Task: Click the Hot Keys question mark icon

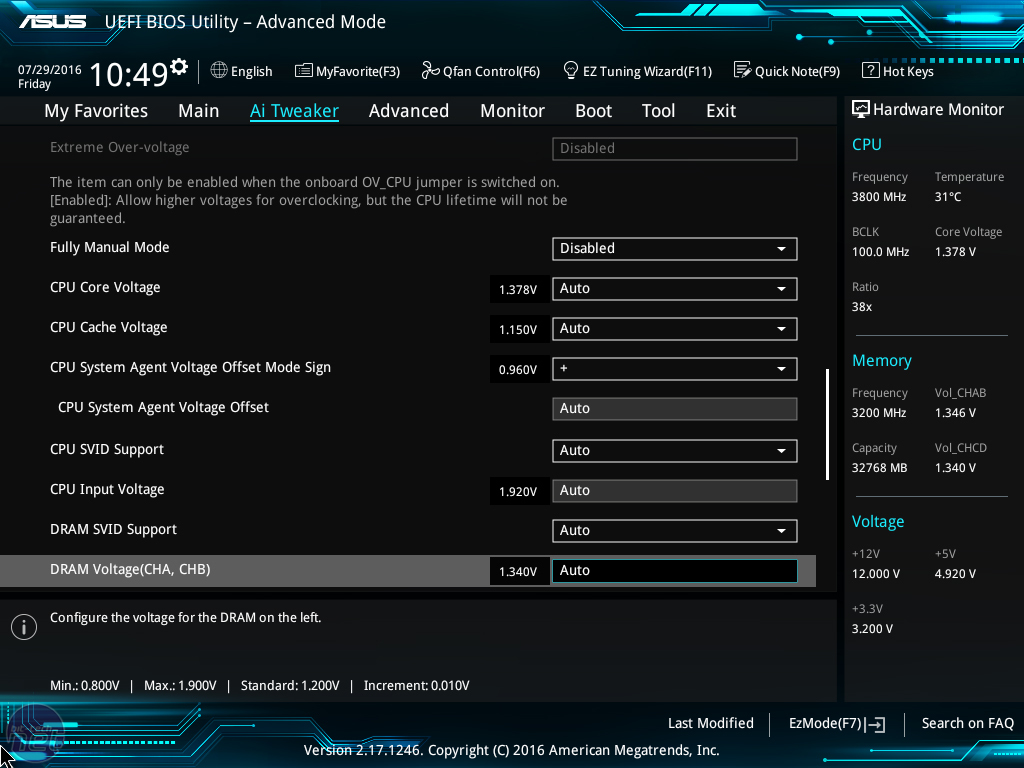Action: 870,70
